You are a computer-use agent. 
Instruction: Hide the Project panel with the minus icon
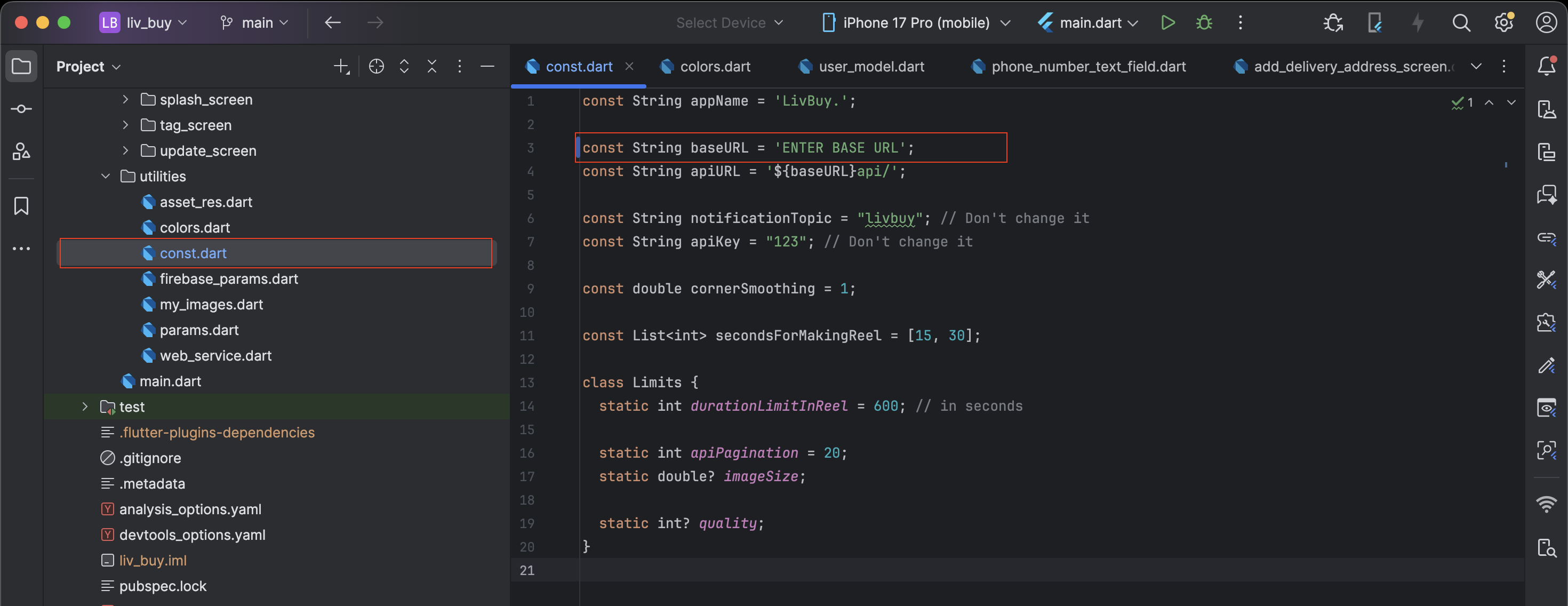coord(487,66)
